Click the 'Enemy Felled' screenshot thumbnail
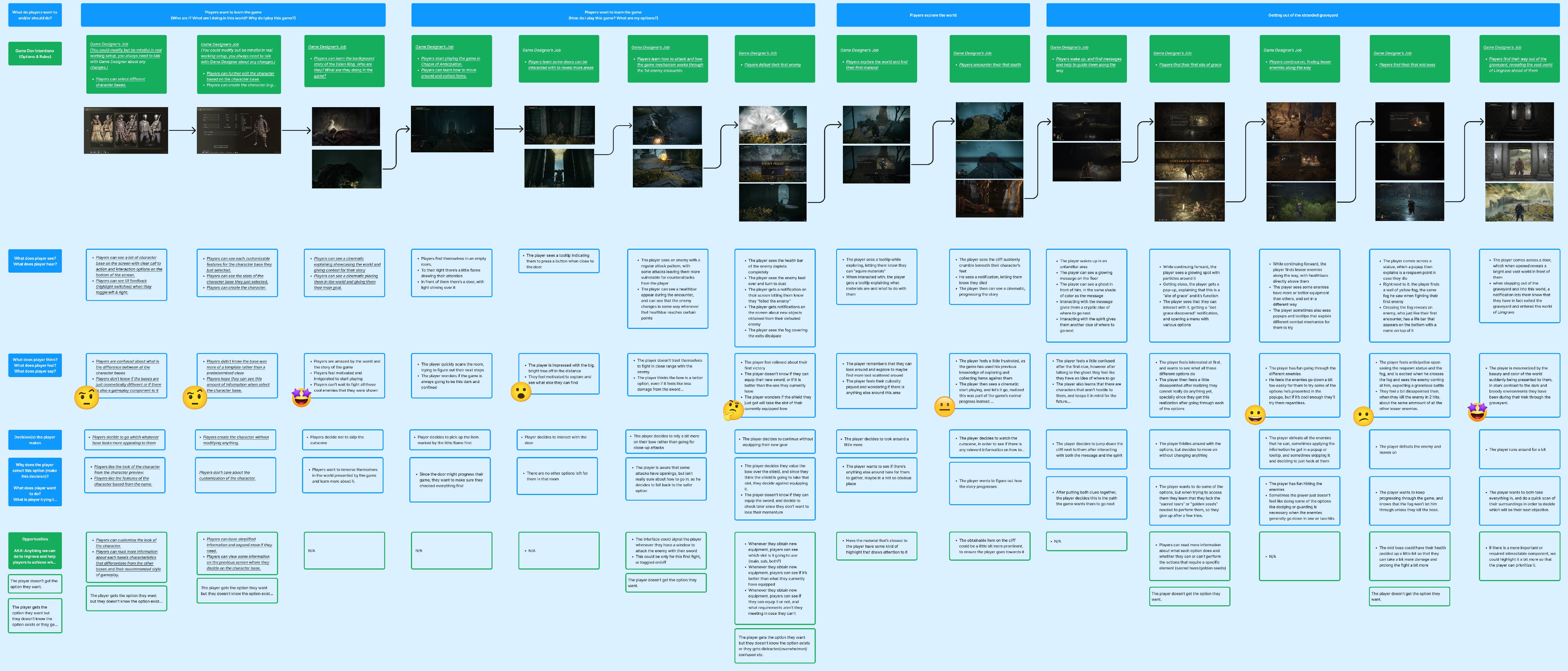1568x671 pixels. coord(773,163)
